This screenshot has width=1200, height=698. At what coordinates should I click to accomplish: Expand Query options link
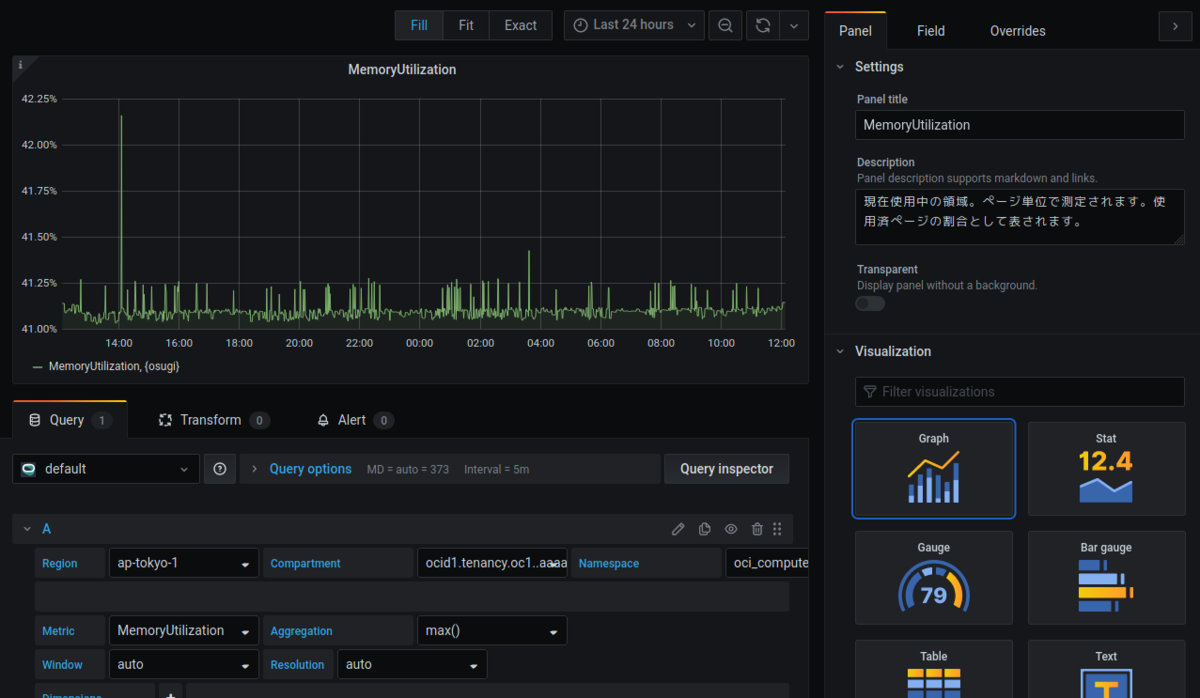[310, 469]
